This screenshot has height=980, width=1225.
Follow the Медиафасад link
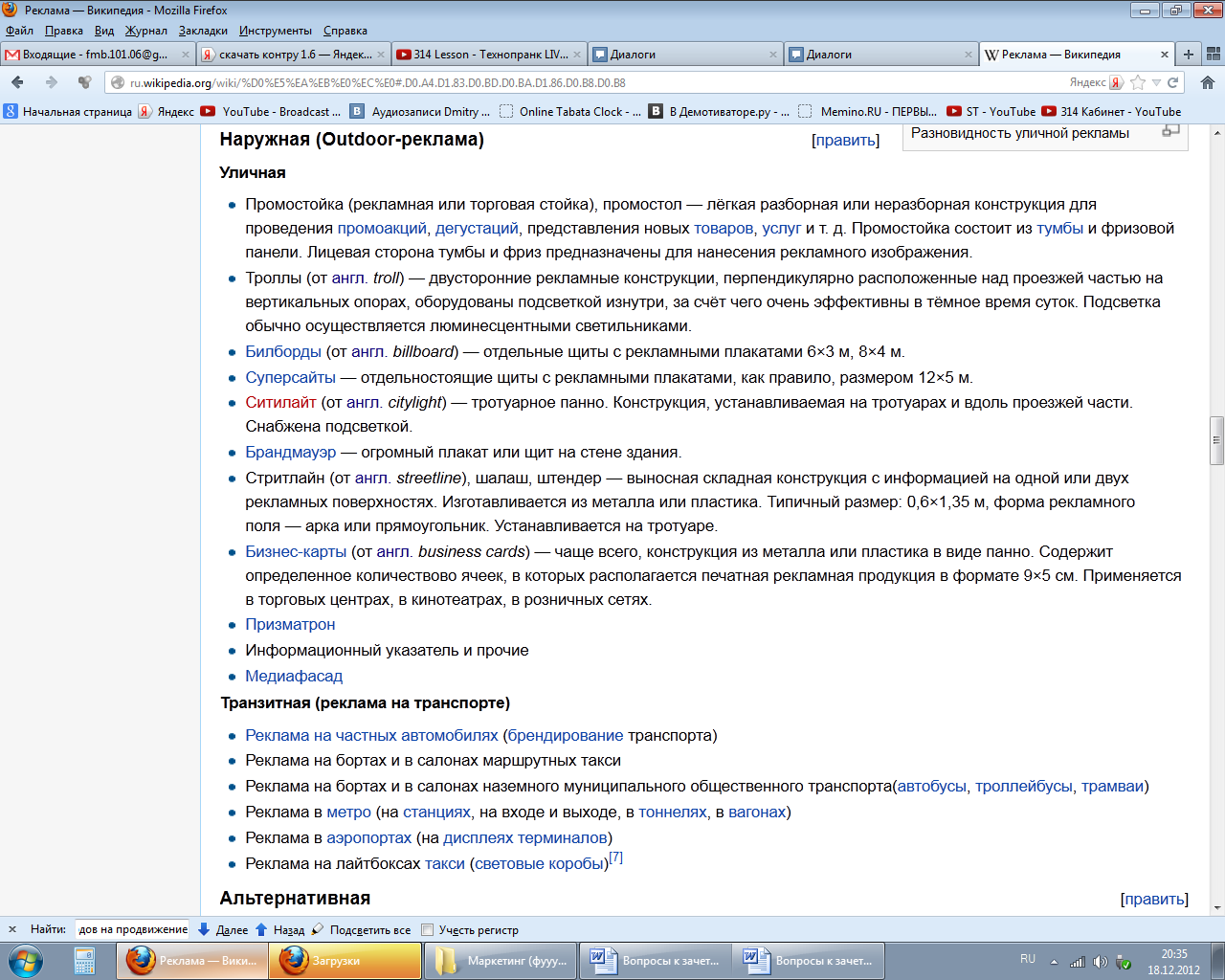[294, 677]
